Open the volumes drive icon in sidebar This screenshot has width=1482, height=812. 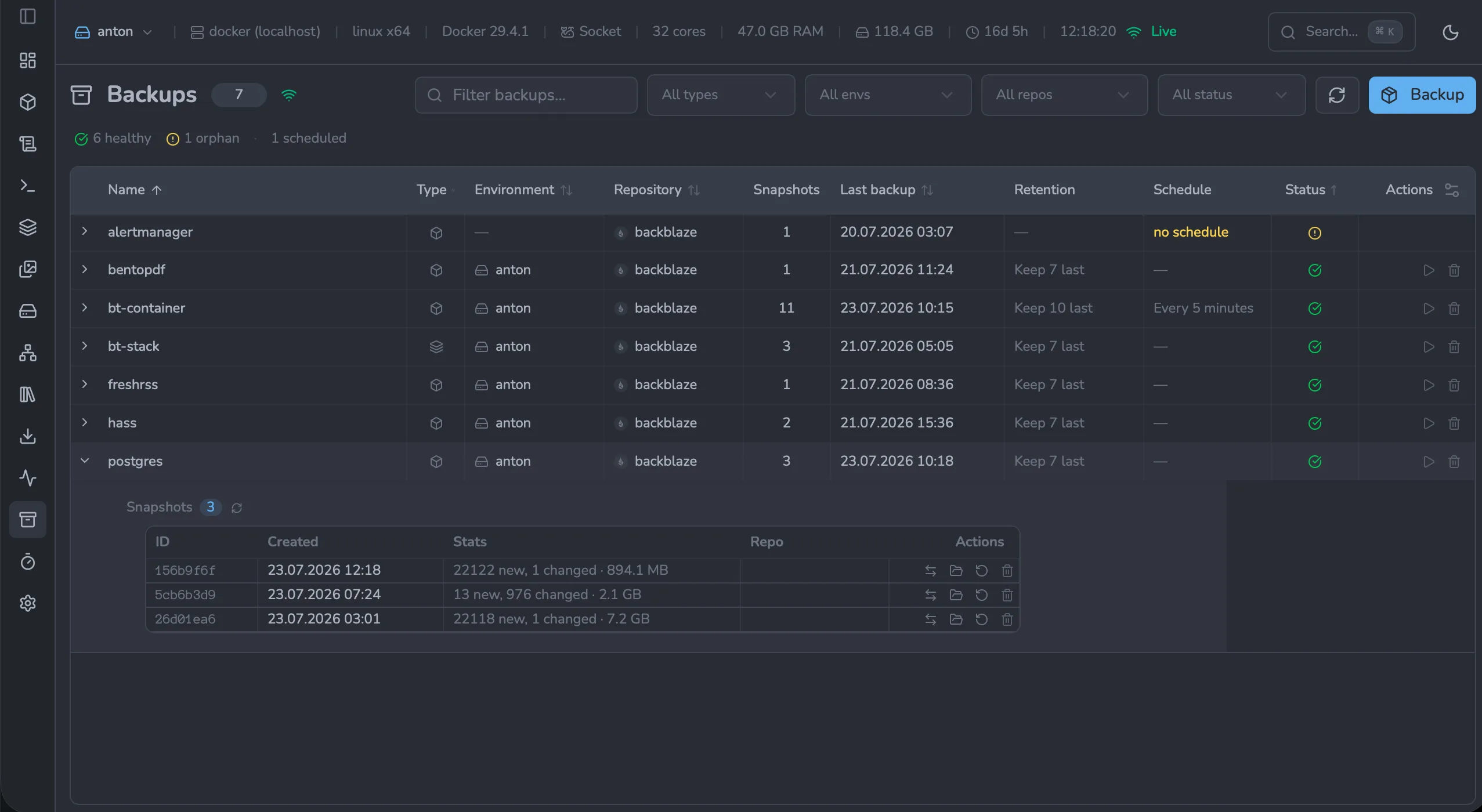(28, 311)
